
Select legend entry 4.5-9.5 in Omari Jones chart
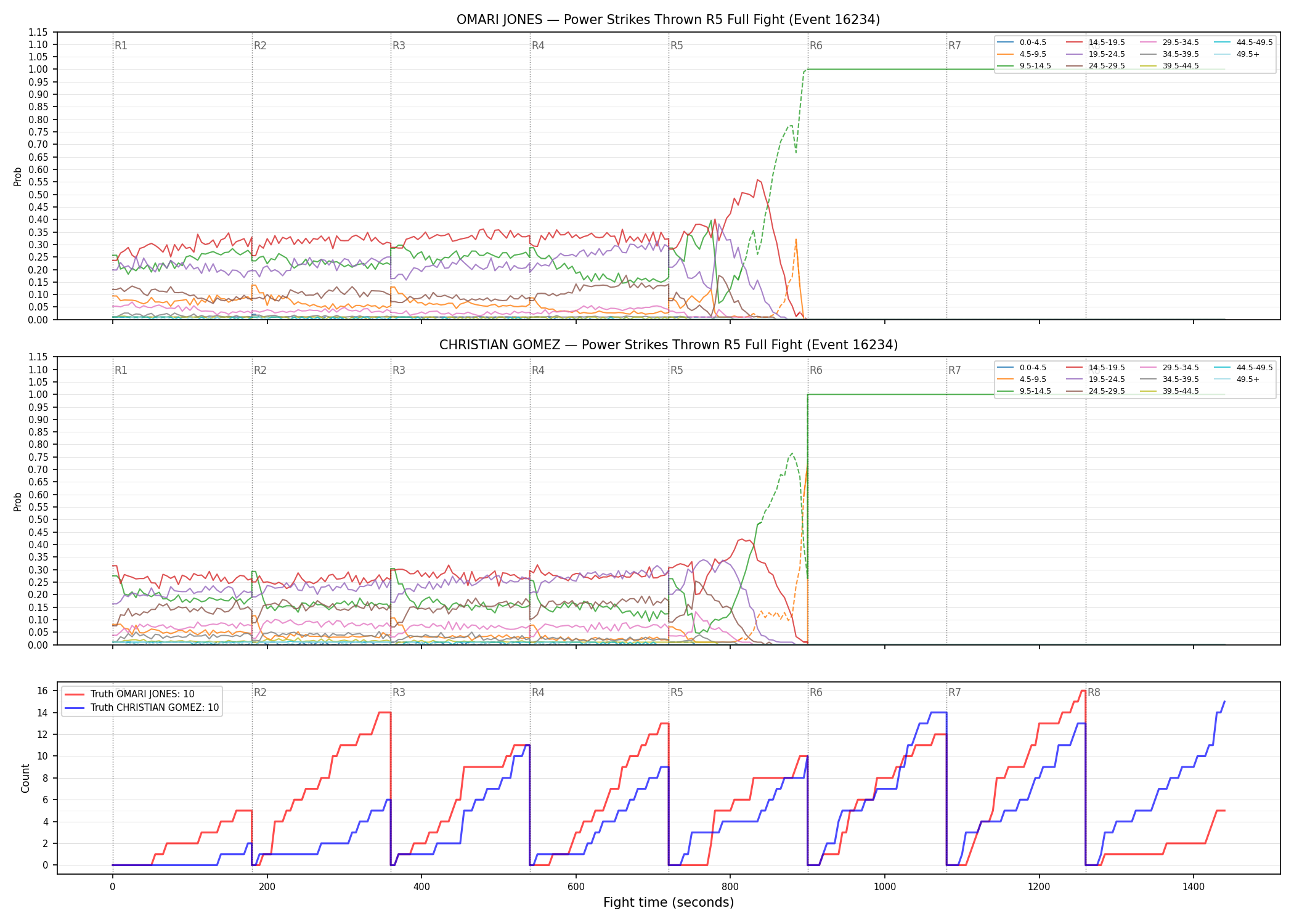[x=1022, y=54]
